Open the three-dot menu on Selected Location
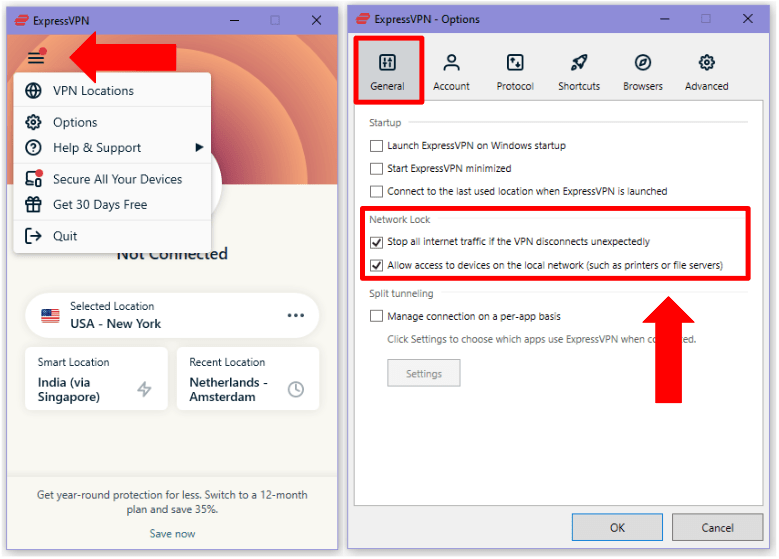The height and width of the screenshot is (559, 779). 296,316
